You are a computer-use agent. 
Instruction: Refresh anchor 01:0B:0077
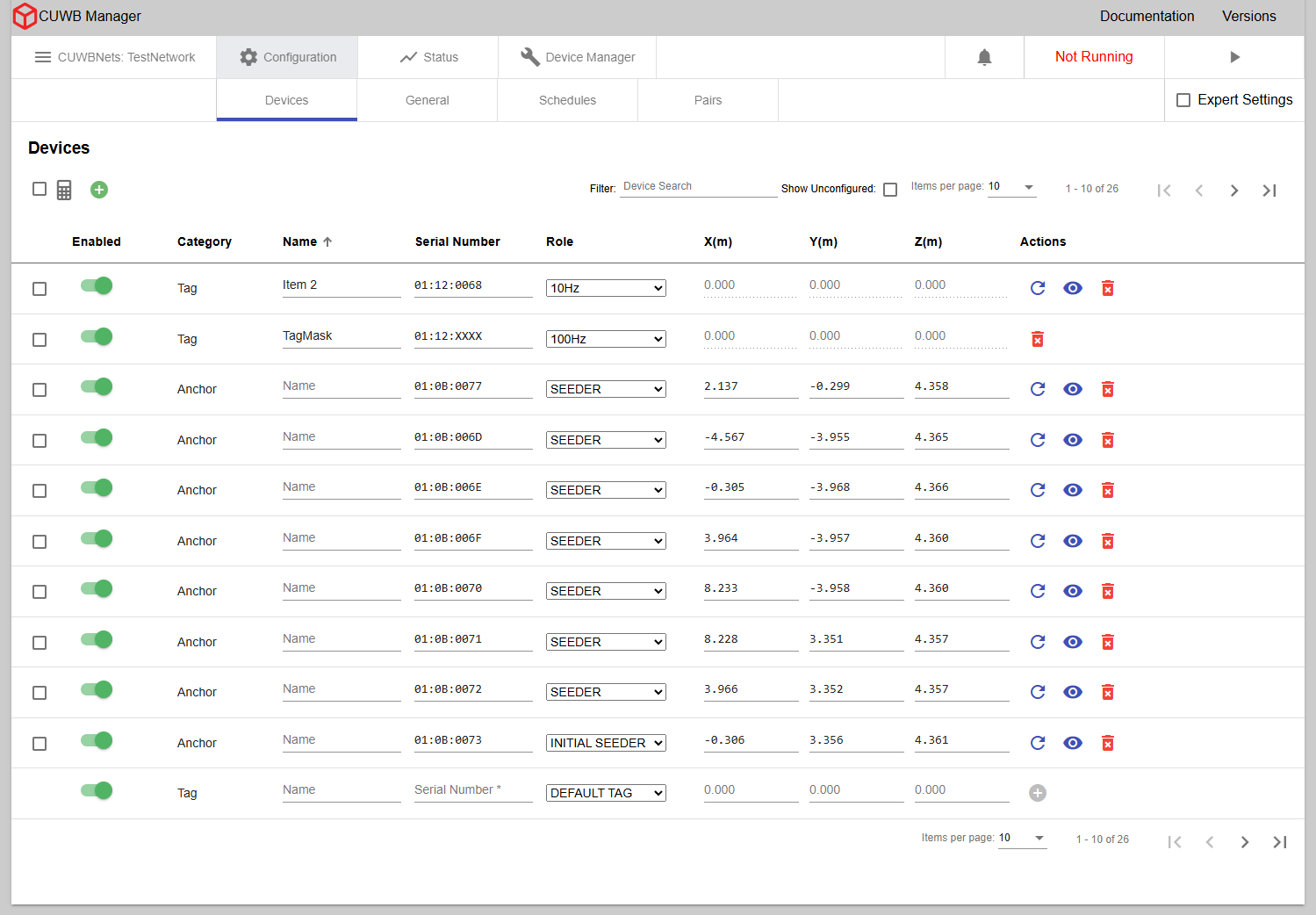point(1038,389)
